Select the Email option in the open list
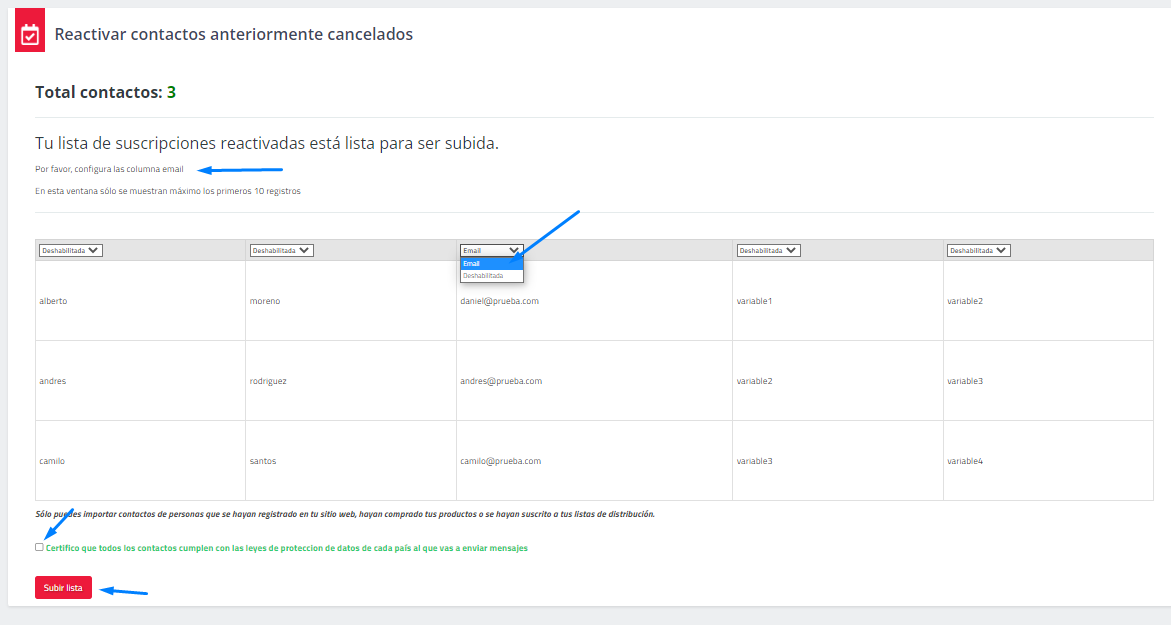This screenshot has width=1171, height=625. coord(491,264)
